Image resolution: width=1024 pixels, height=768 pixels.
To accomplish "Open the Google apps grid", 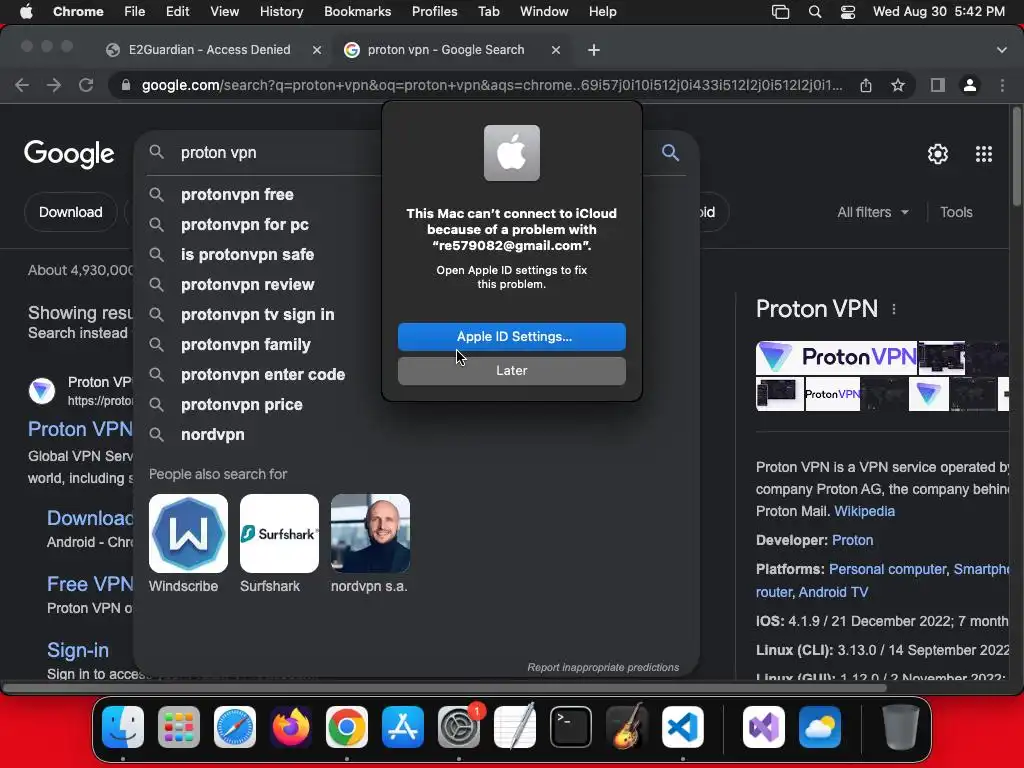I will coord(984,153).
